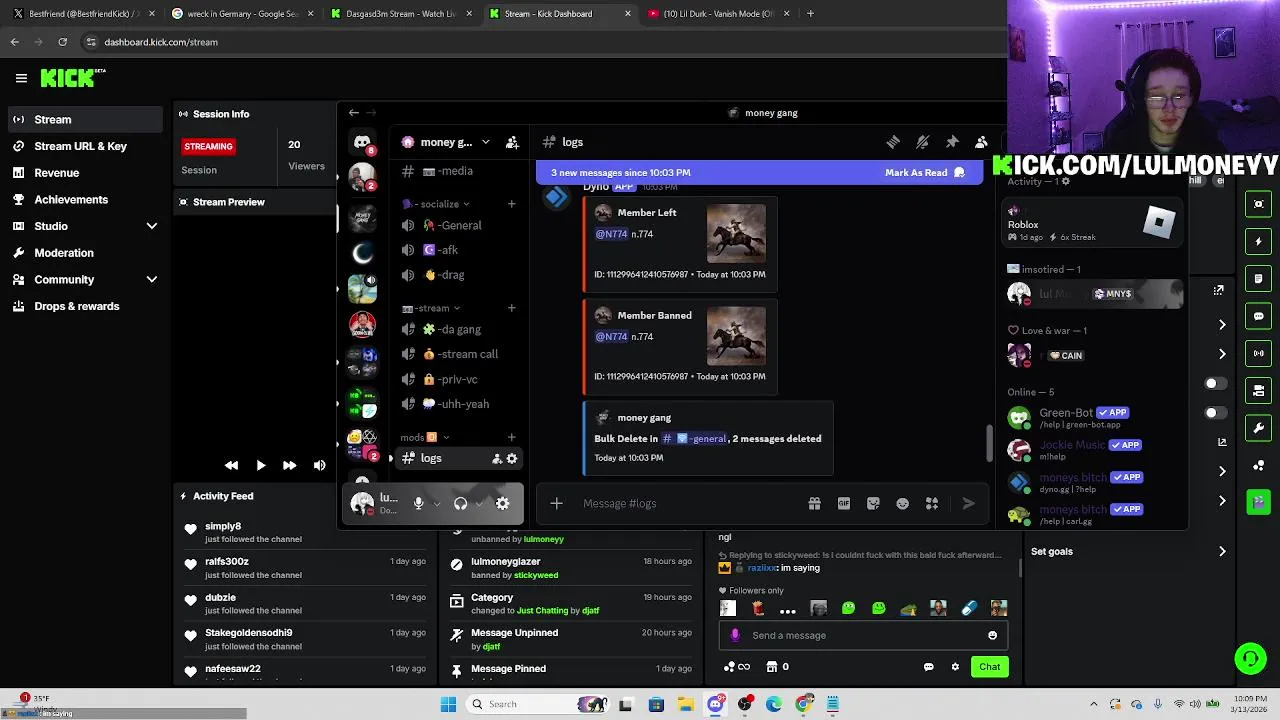Click Discord home direct messages icon
The width and height of the screenshot is (1280, 720).
tap(362, 143)
